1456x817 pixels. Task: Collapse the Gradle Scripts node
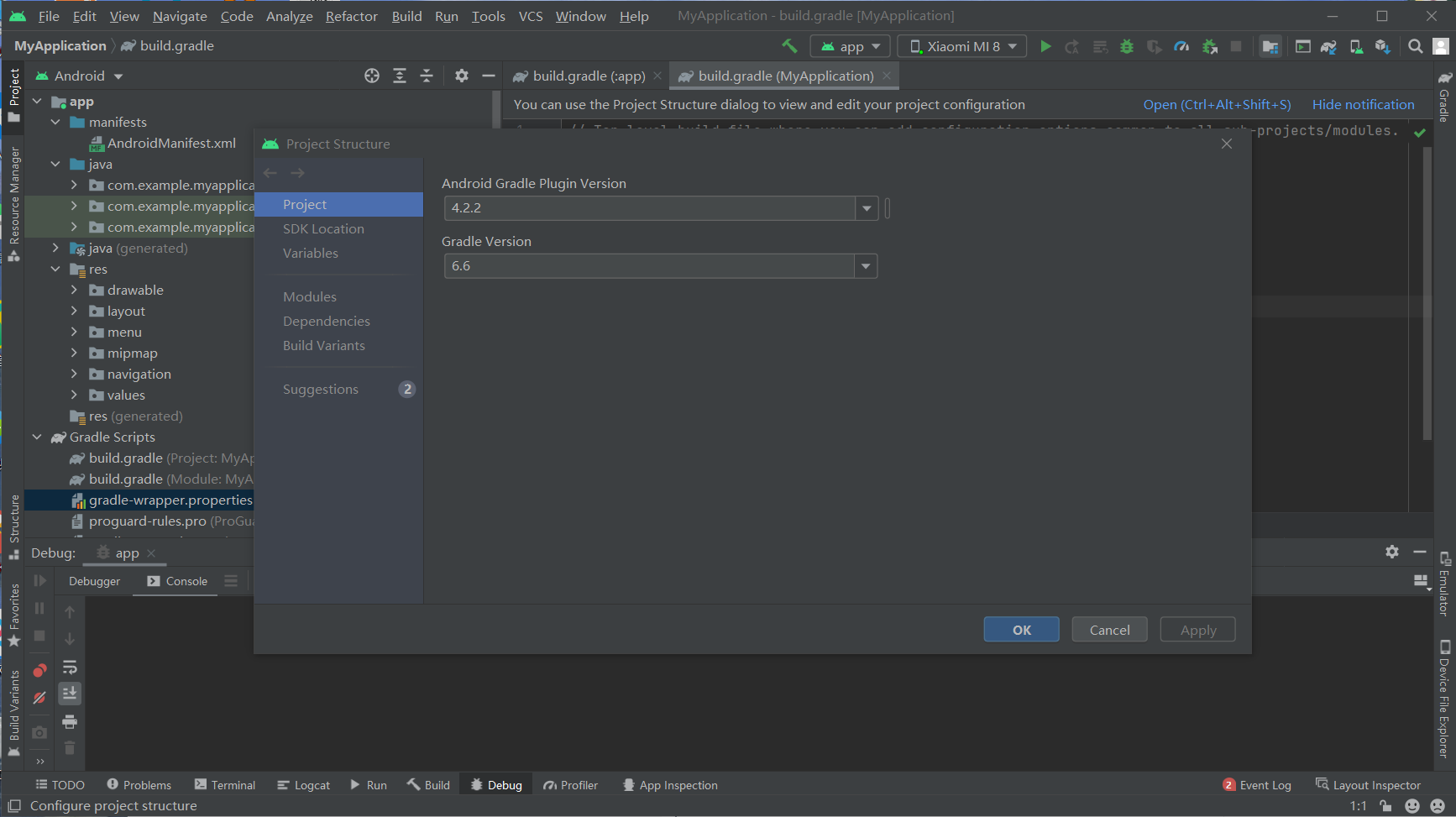37,437
